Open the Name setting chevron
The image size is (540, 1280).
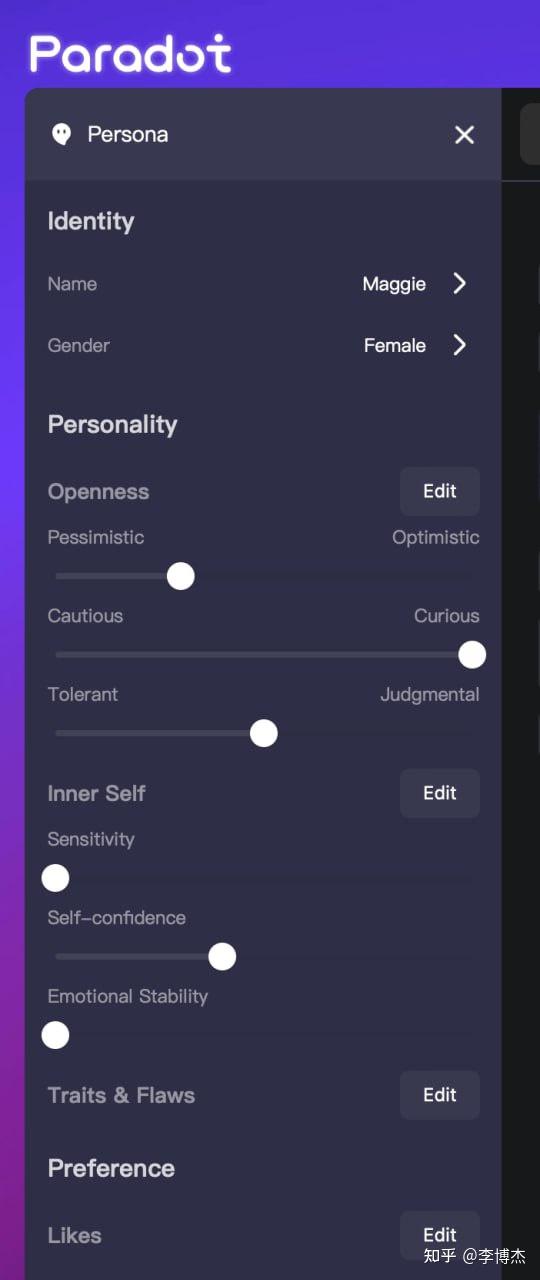coord(460,284)
